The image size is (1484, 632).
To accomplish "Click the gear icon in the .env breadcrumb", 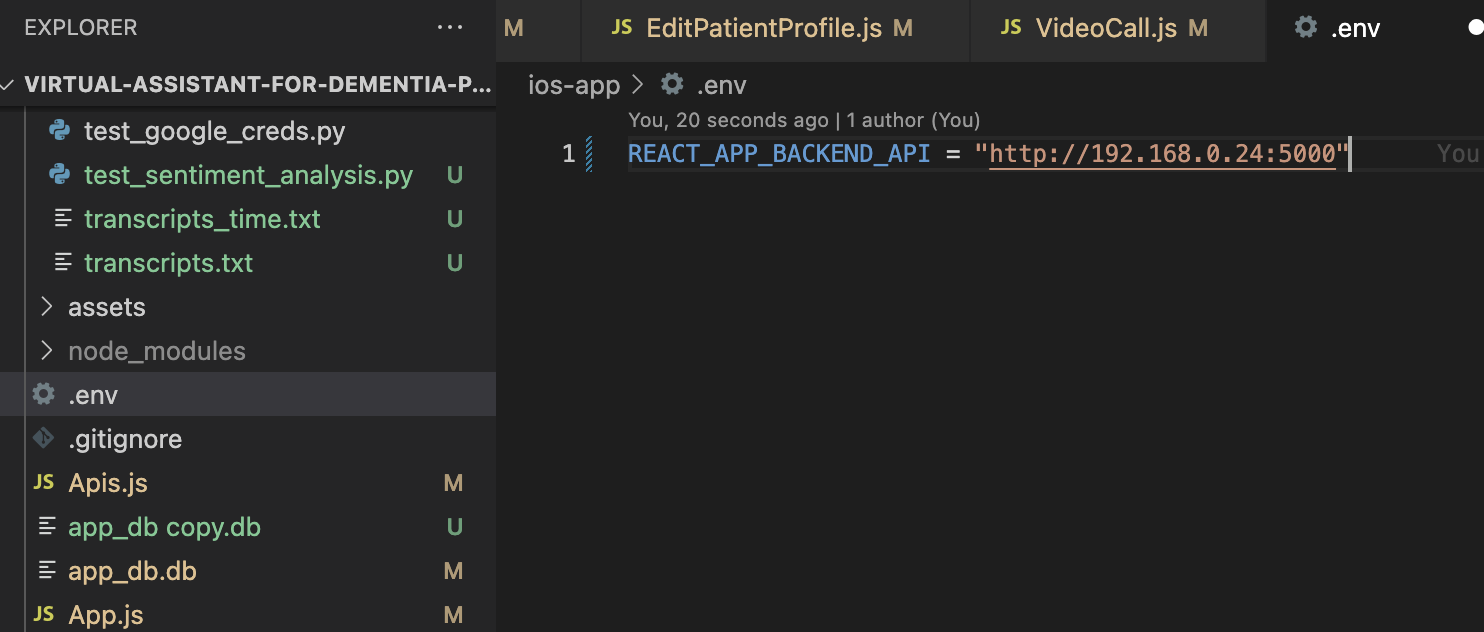I will coord(673,85).
